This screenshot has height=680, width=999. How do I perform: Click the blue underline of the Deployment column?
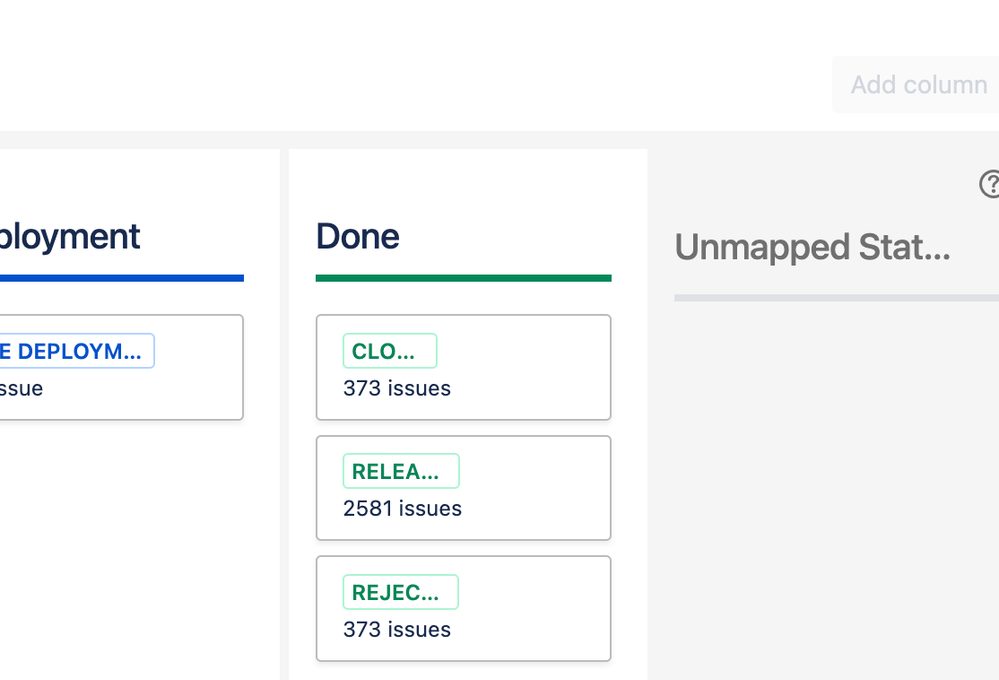120,277
